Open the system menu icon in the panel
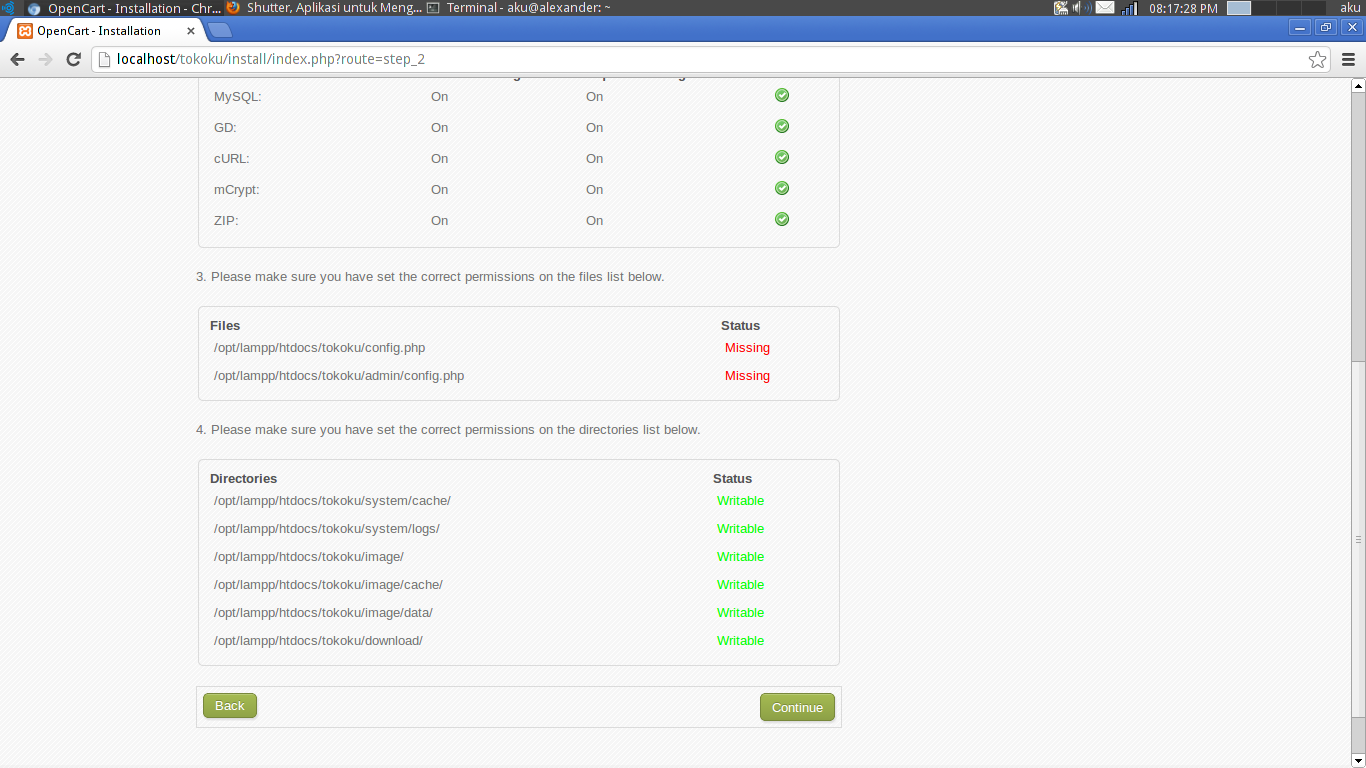 coord(7,8)
